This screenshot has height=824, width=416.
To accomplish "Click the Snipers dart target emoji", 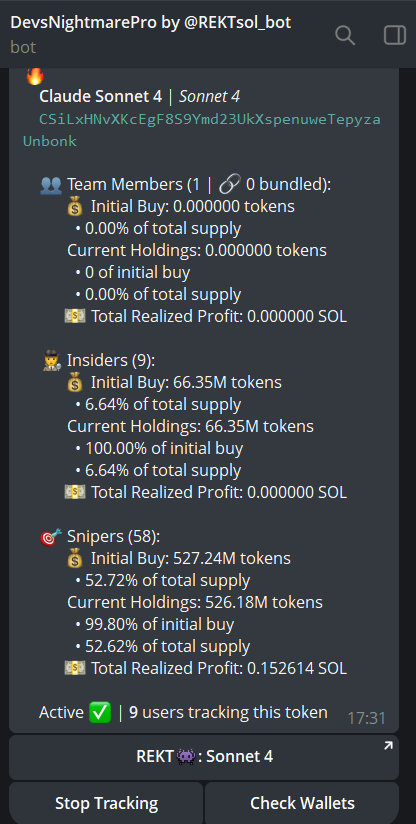I will tap(51, 537).
